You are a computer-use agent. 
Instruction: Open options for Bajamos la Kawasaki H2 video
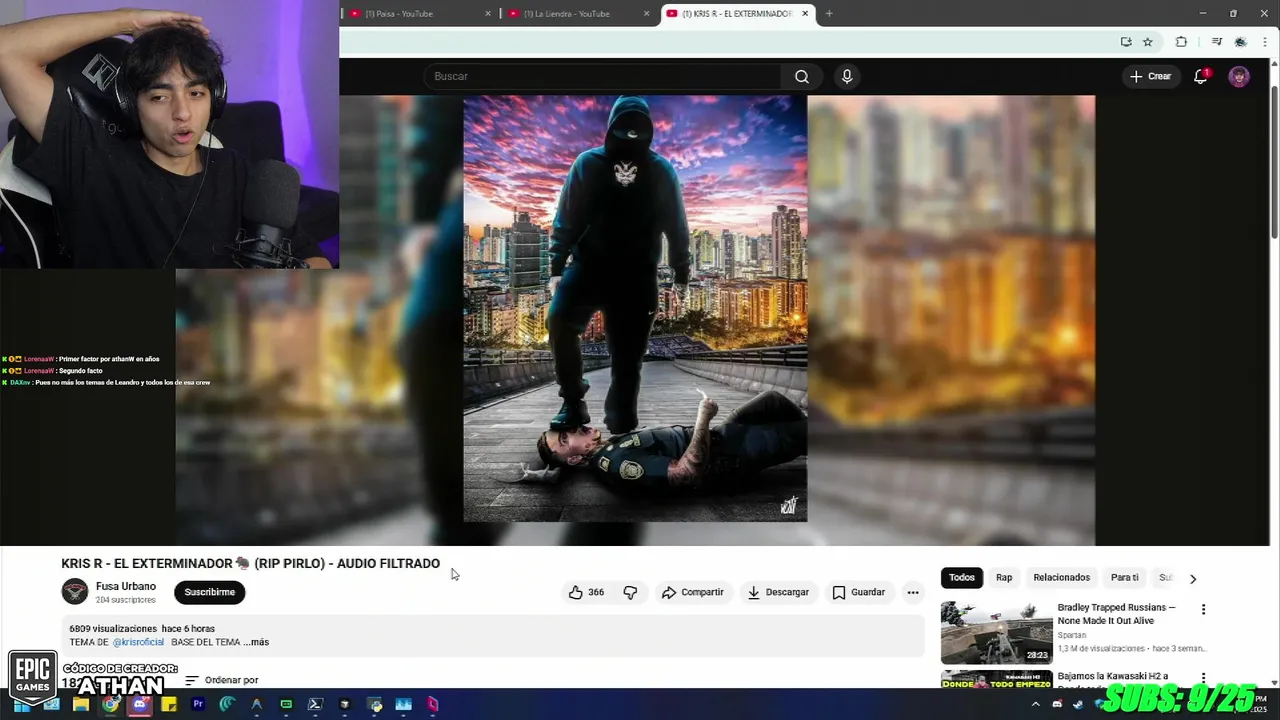(x=1203, y=678)
